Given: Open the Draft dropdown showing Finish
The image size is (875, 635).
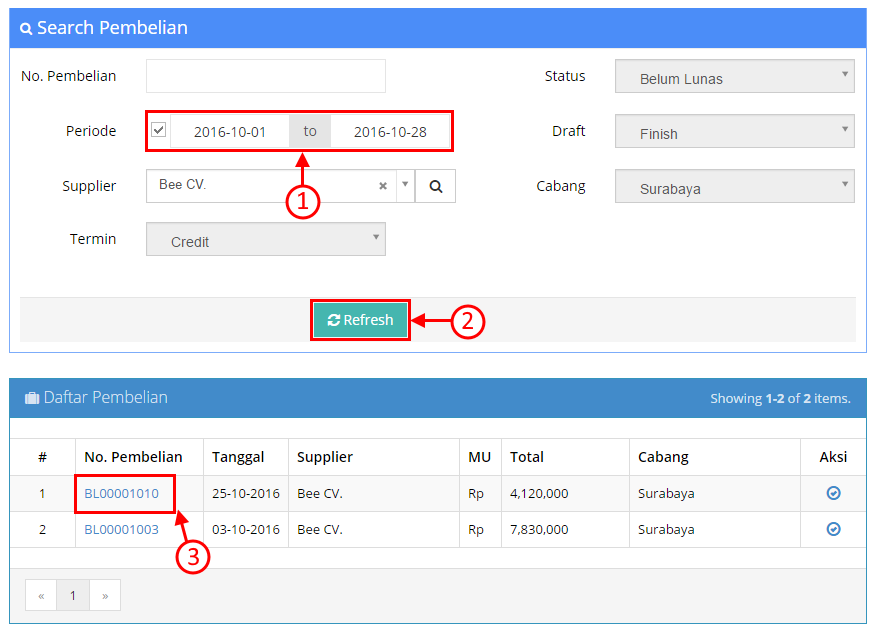Looking at the screenshot, I should [734, 131].
